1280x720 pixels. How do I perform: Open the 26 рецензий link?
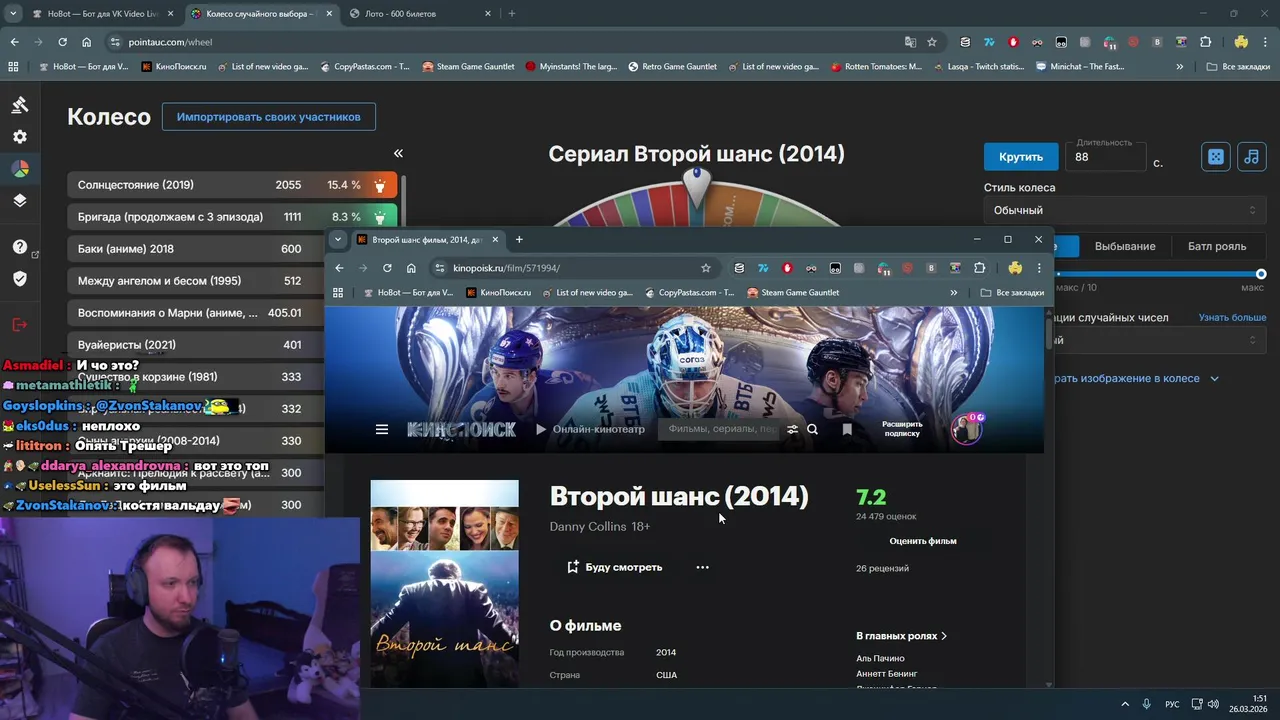(x=882, y=568)
